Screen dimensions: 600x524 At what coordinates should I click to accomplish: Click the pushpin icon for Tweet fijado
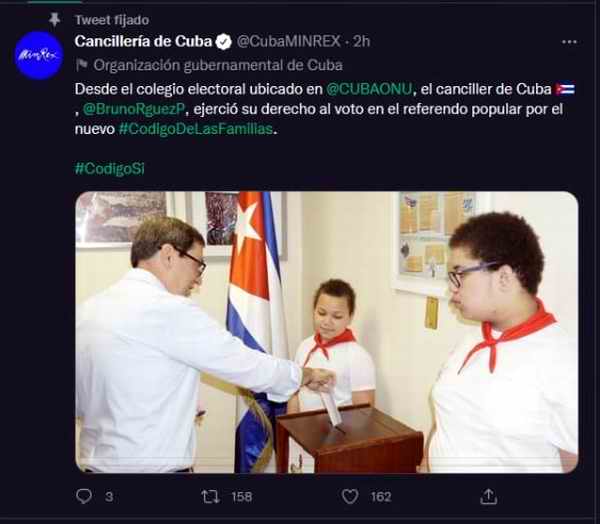coord(55,19)
